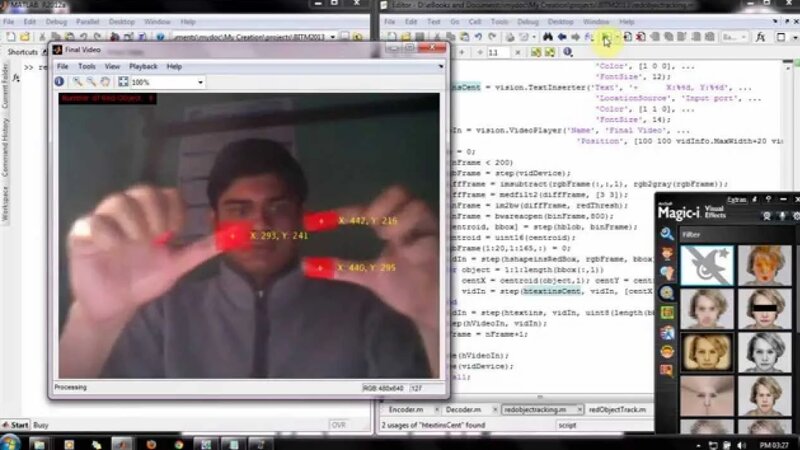Select Zoom In tool in Final Video toolbar
This screenshot has width=800, height=450.
tap(77, 82)
